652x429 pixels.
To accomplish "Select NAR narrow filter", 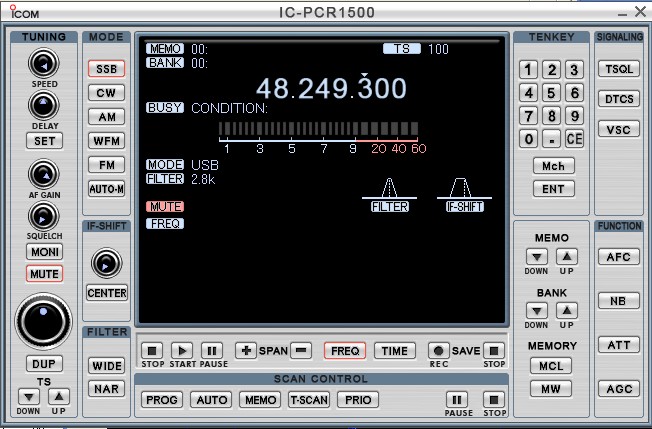I will [x=106, y=389].
